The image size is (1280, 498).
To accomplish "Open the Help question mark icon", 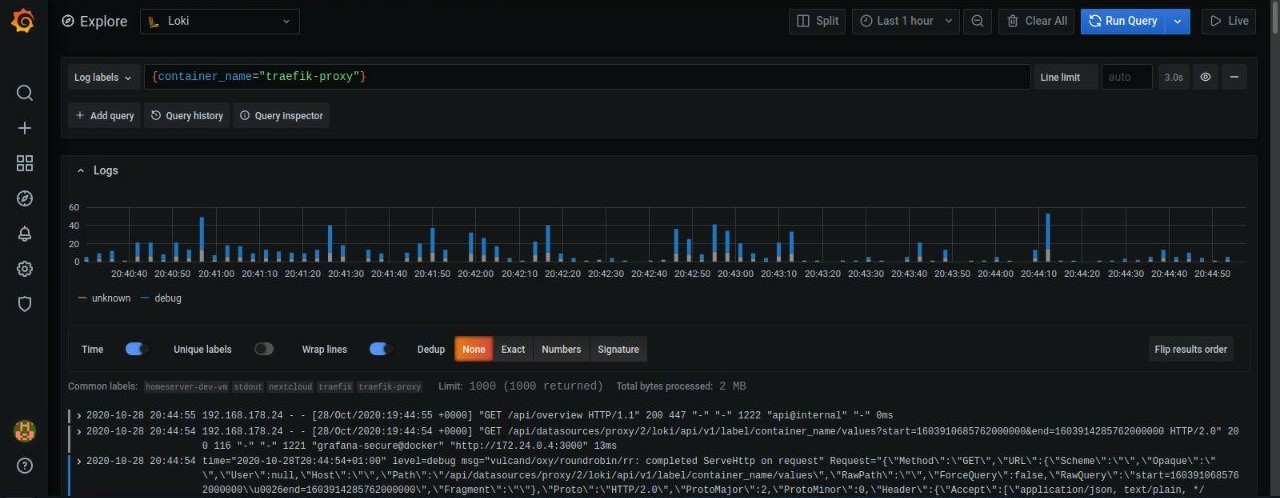I will point(25,466).
